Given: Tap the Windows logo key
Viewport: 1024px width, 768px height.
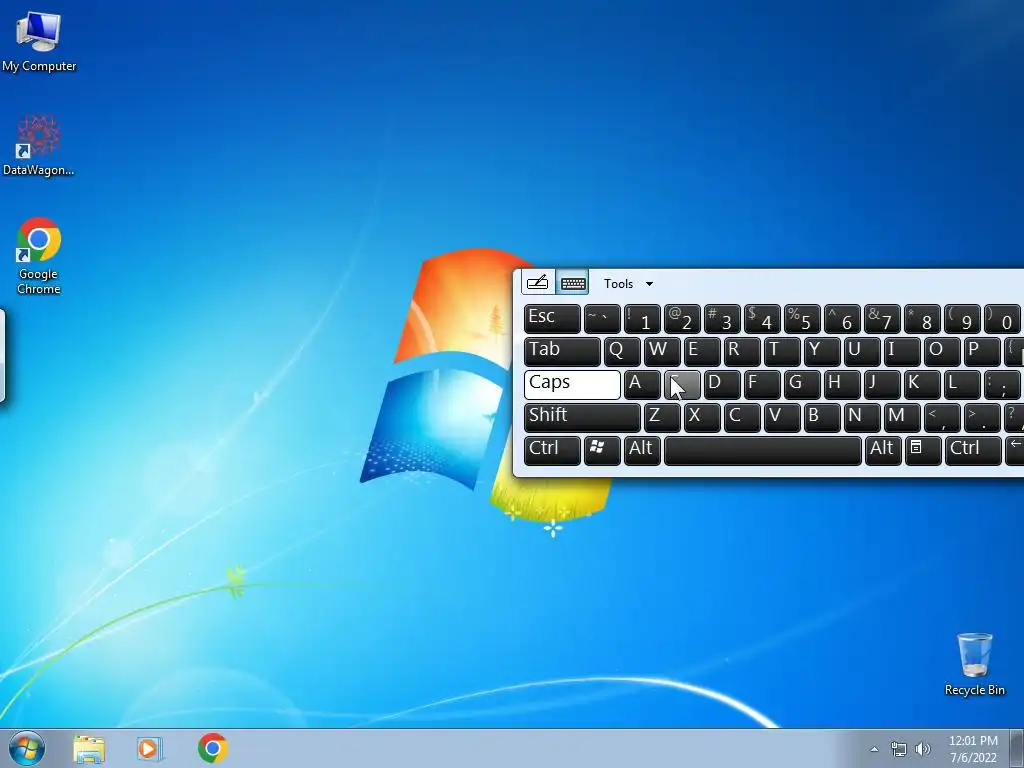Looking at the screenshot, I should coord(602,451).
